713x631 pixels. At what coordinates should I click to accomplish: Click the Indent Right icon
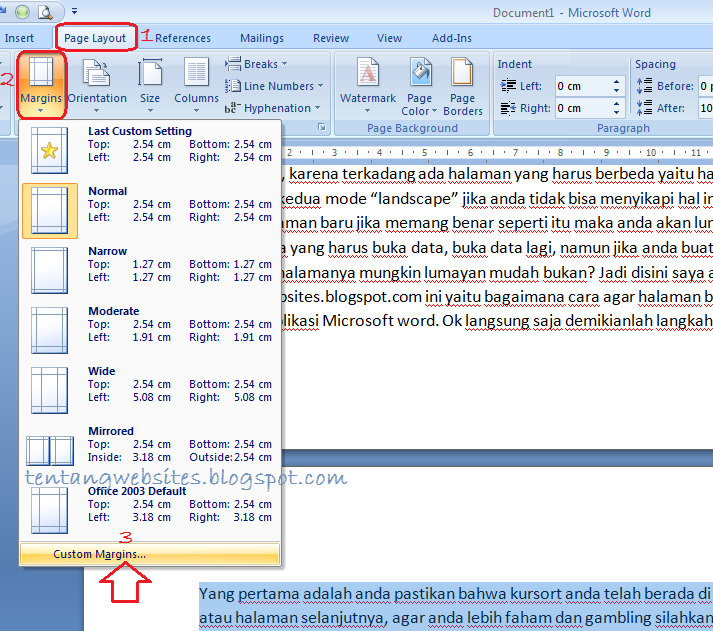tap(508, 108)
